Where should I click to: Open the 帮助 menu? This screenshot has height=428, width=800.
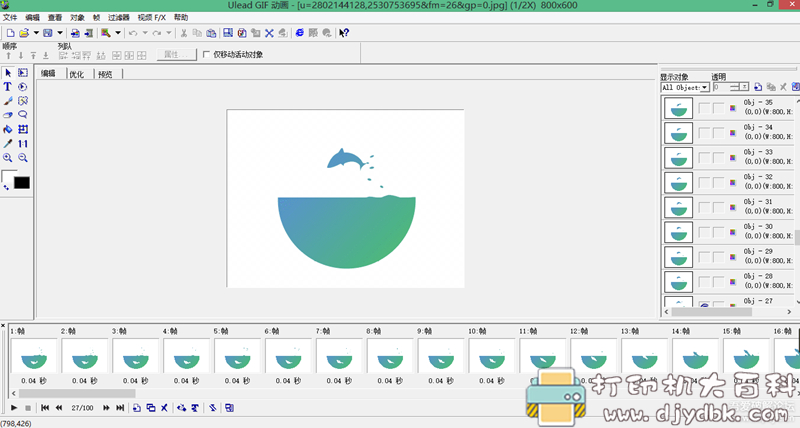181,17
